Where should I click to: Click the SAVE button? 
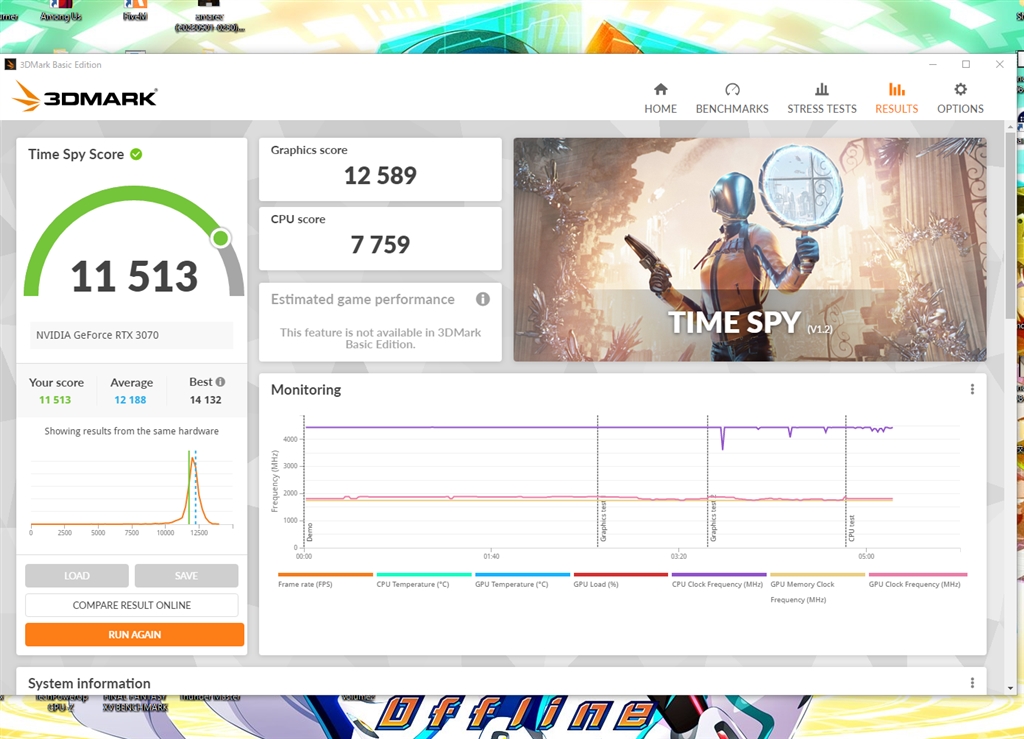pyautogui.click(x=186, y=576)
